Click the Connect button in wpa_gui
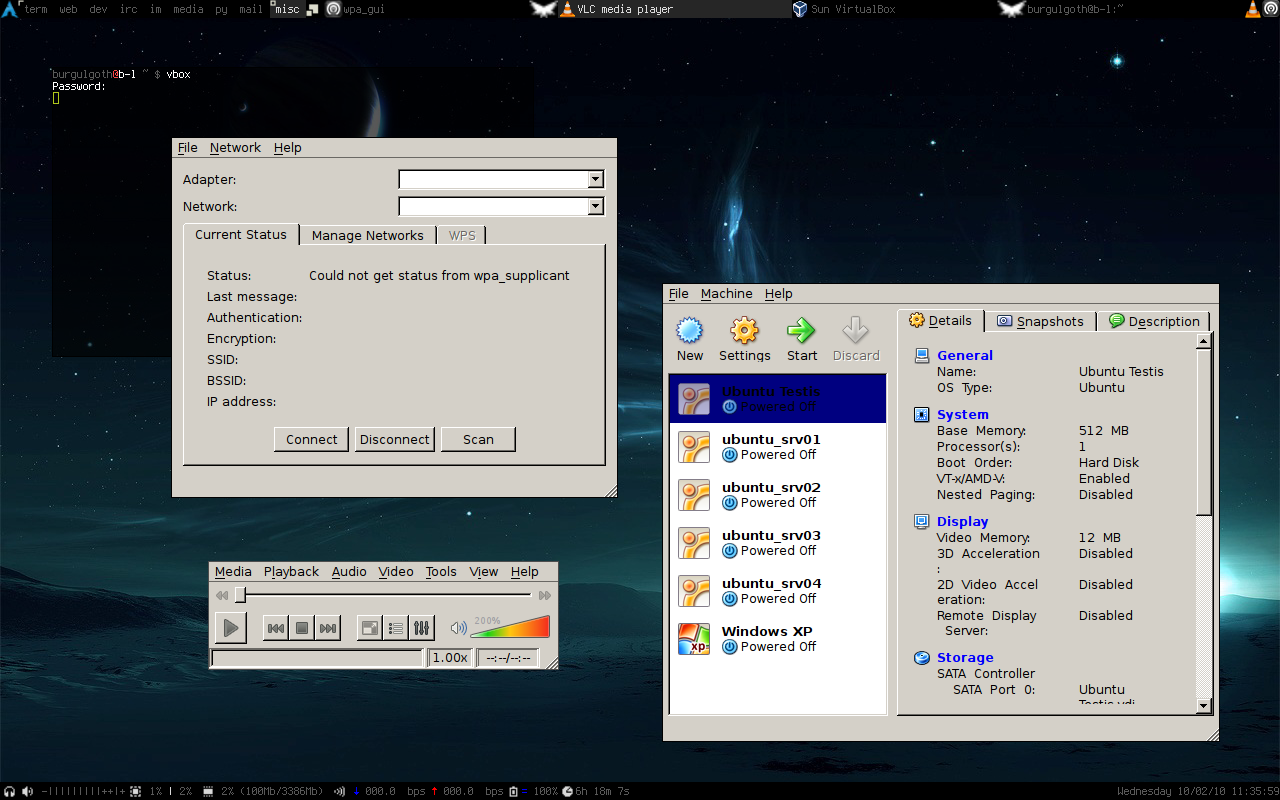This screenshot has height=800, width=1280. (x=312, y=439)
